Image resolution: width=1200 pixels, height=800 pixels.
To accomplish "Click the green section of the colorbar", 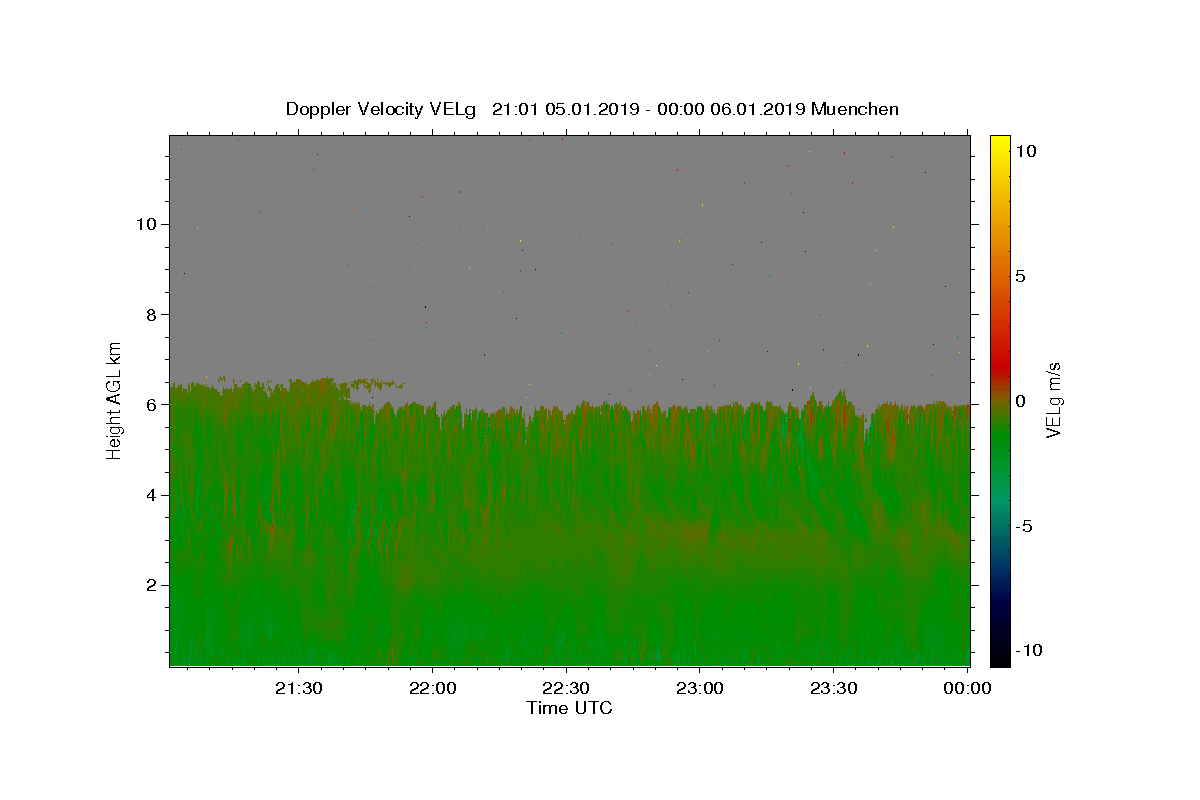I will coord(1000,440).
